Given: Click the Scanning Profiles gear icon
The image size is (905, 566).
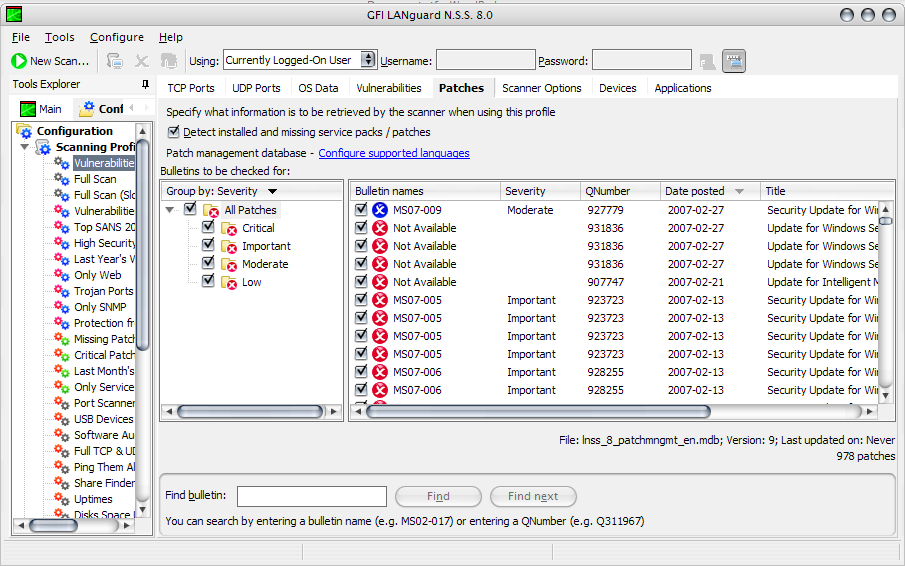Looking at the screenshot, I should click(x=44, y=147).
